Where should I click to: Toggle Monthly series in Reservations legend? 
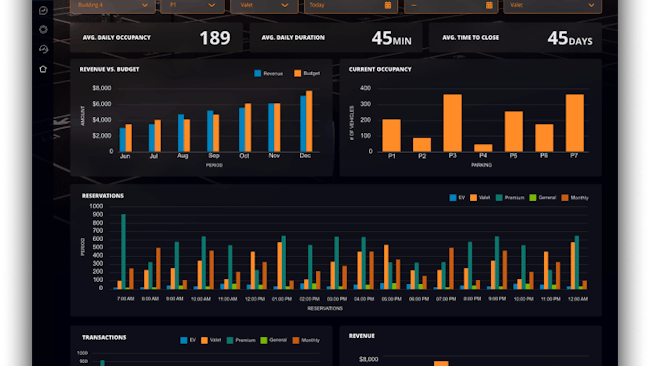575,198
